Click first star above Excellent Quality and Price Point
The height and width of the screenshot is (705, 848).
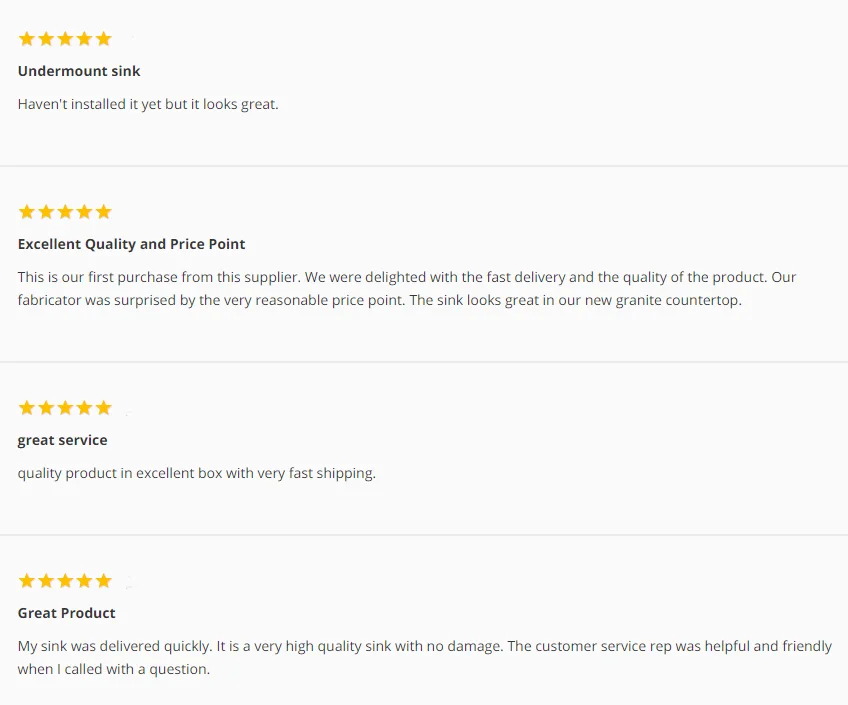tap(27, 212)
